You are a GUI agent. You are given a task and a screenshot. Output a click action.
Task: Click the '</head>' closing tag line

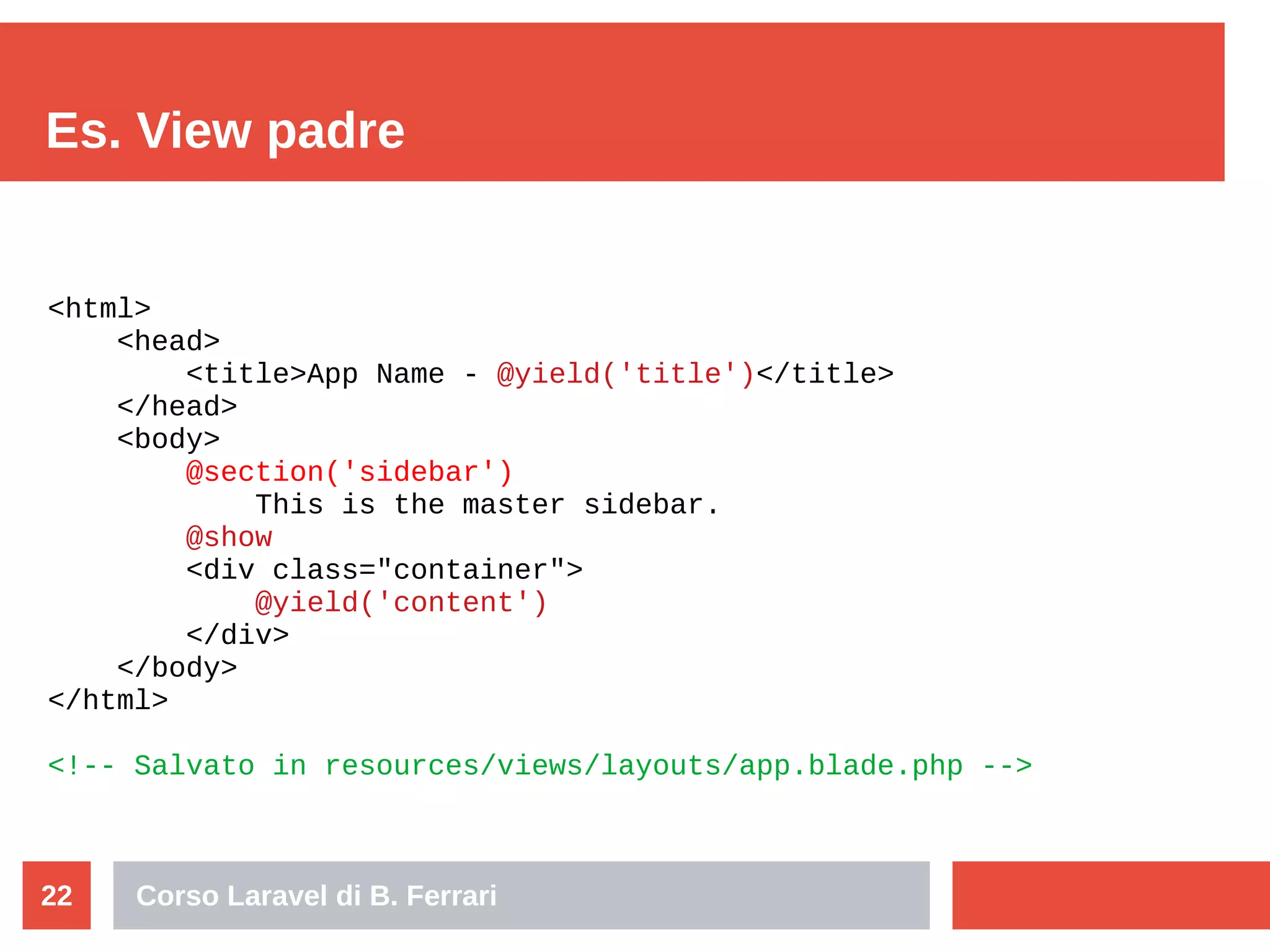(177, 407)
